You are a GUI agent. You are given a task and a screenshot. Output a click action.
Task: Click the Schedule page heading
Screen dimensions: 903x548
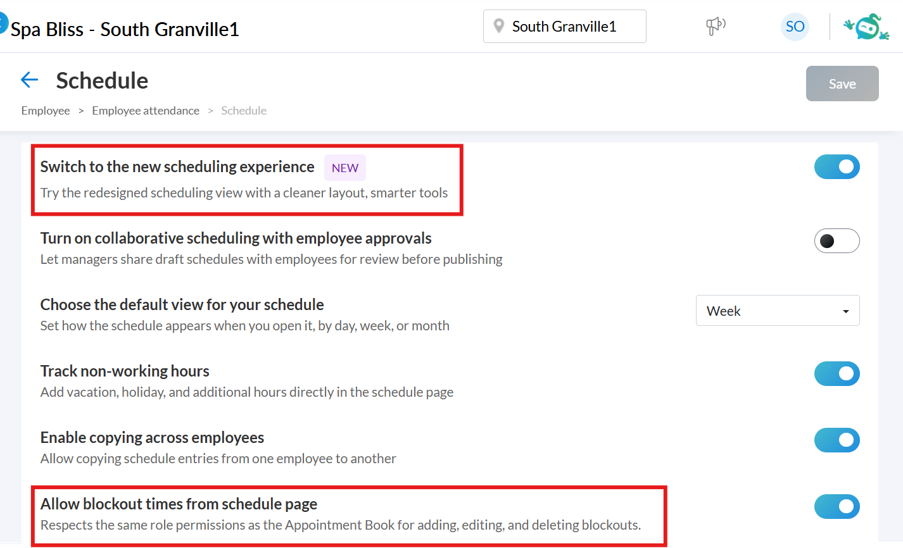click(x=102, y=81)
